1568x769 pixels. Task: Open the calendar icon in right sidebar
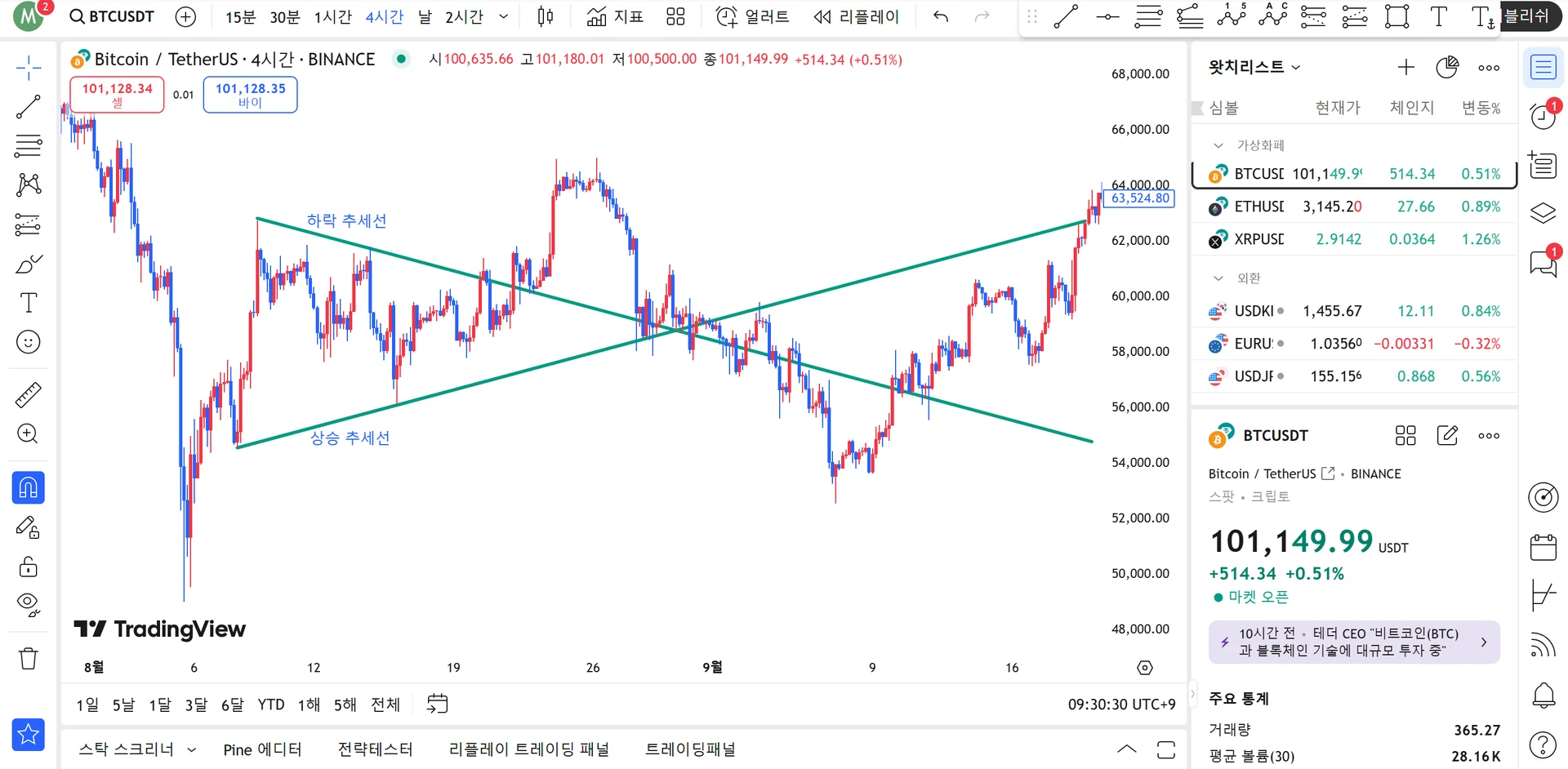(x=1543, y=547)
